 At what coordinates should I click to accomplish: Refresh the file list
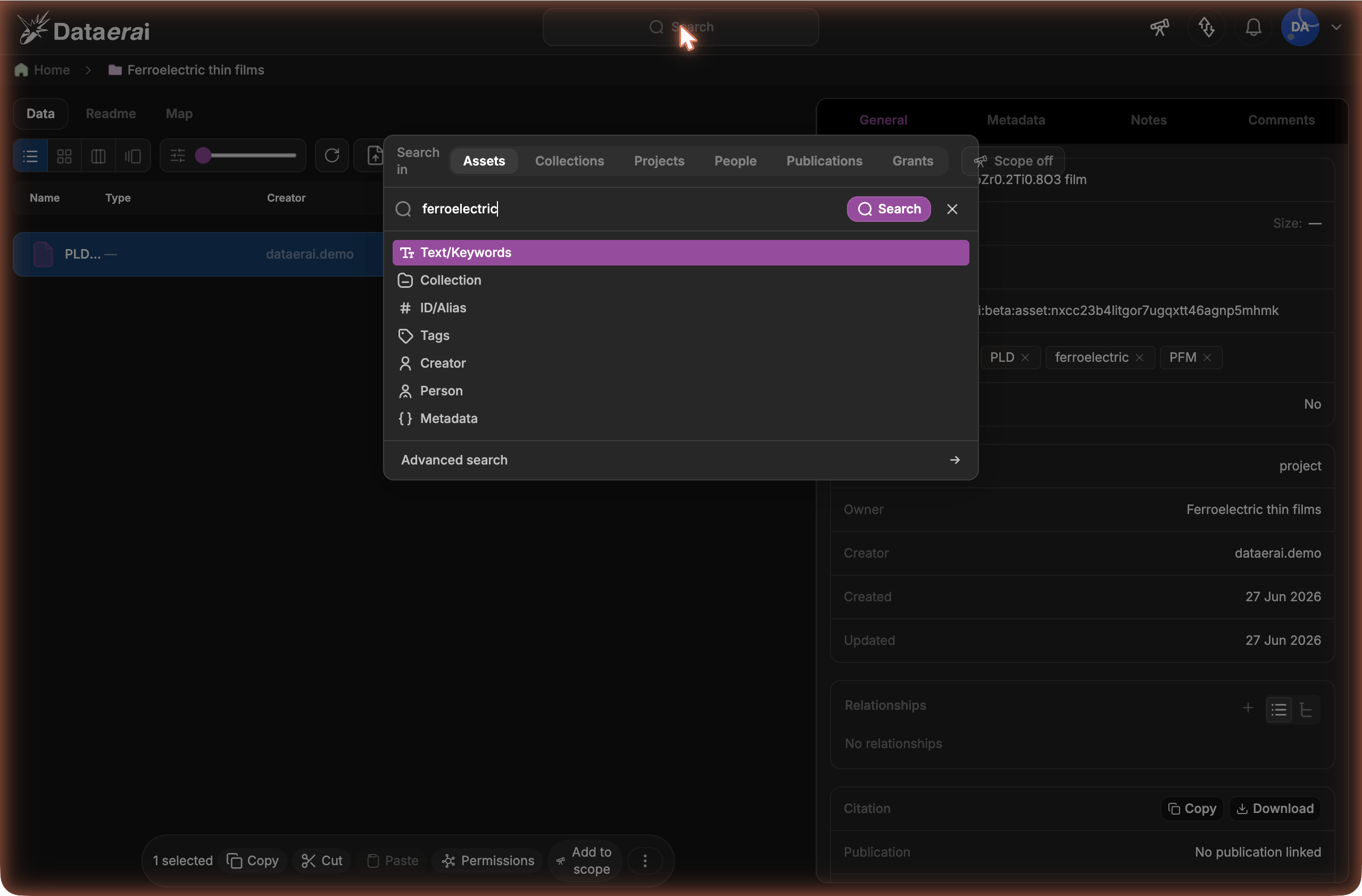point(332,155)
